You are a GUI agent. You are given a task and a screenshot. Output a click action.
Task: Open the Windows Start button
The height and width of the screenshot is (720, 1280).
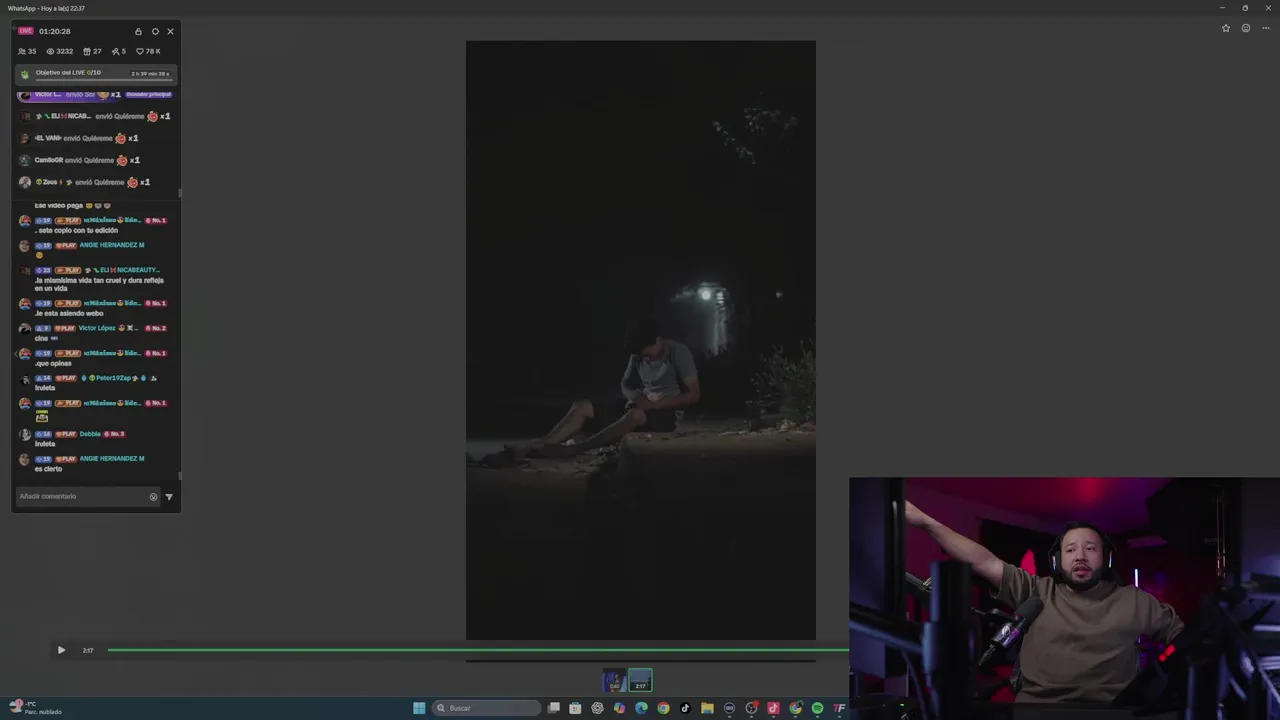419,708
